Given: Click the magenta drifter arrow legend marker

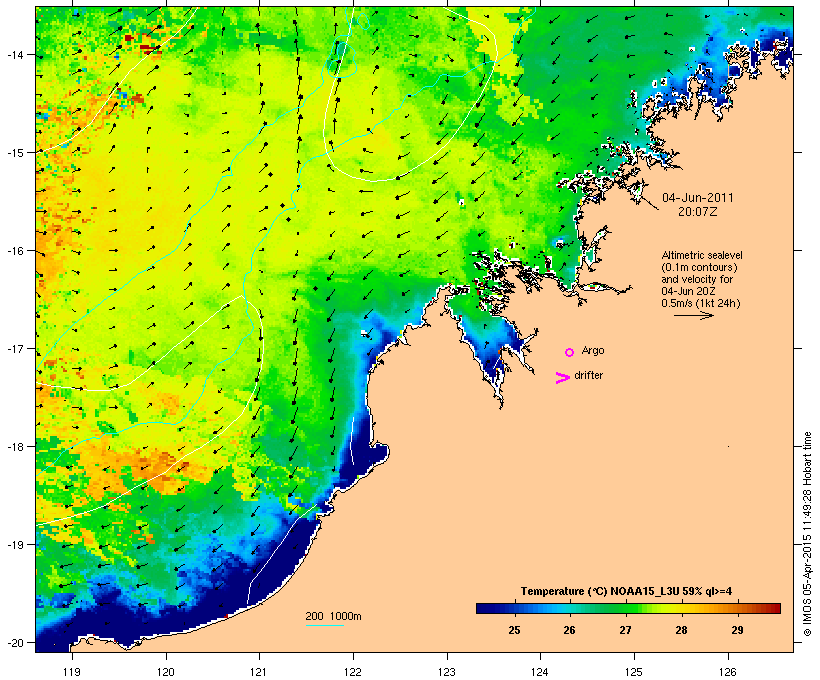Looking at the screenshot, I should [x=563, y=378].
